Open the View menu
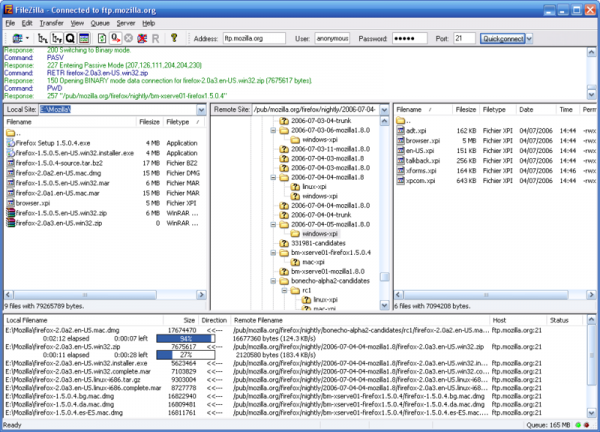Screen dimensions: 600x432 77,23
